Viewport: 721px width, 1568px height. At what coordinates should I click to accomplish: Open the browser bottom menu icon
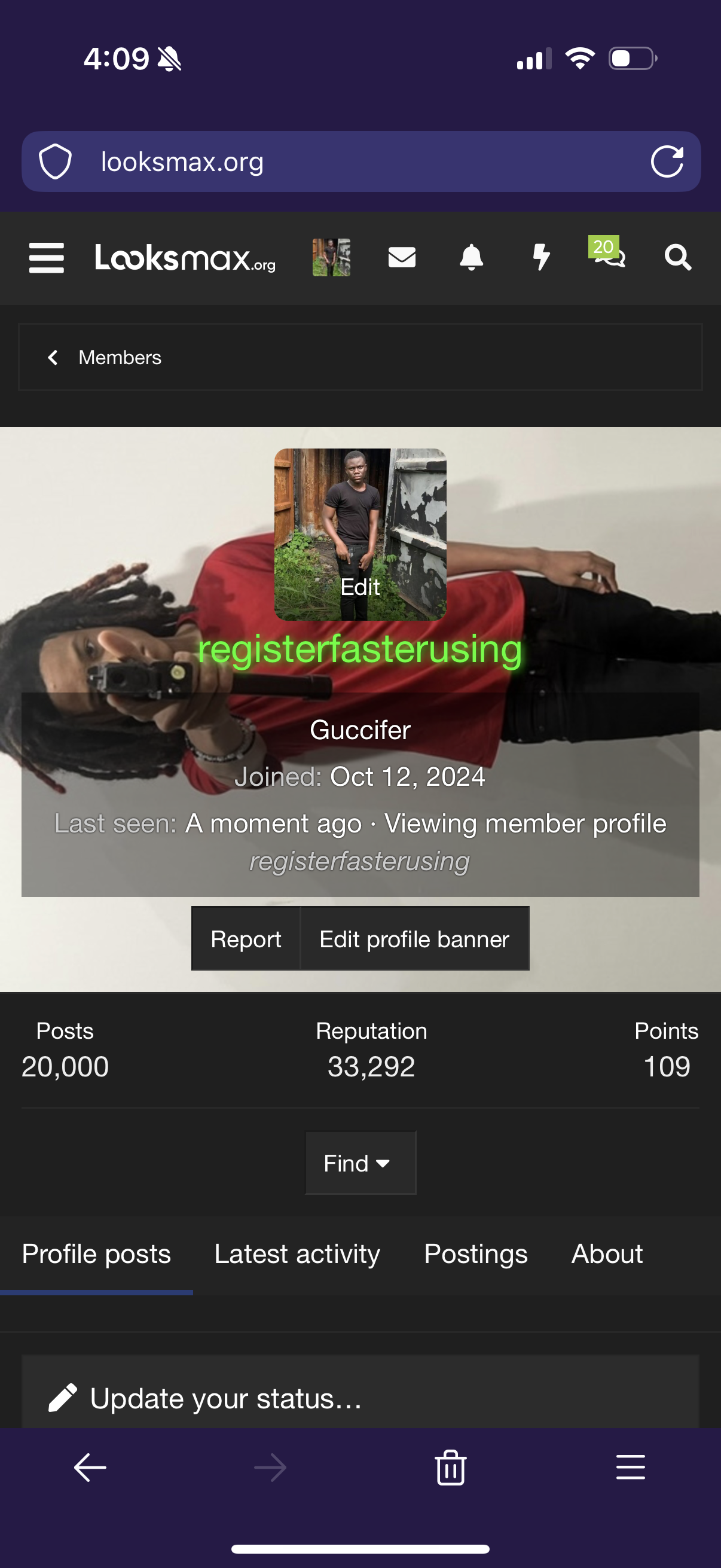click(630, 1467)
